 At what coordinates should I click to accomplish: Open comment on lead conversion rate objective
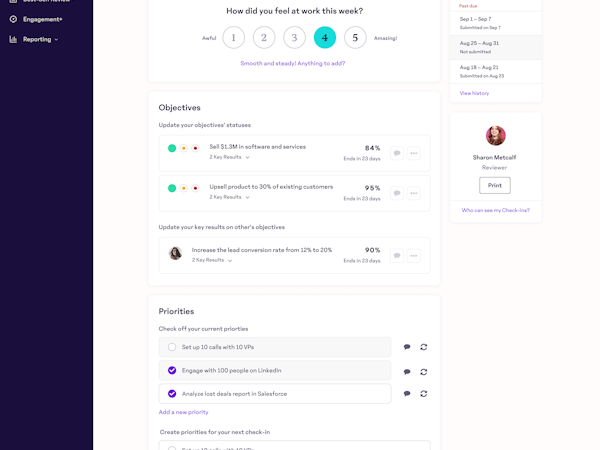coord(397,255)
